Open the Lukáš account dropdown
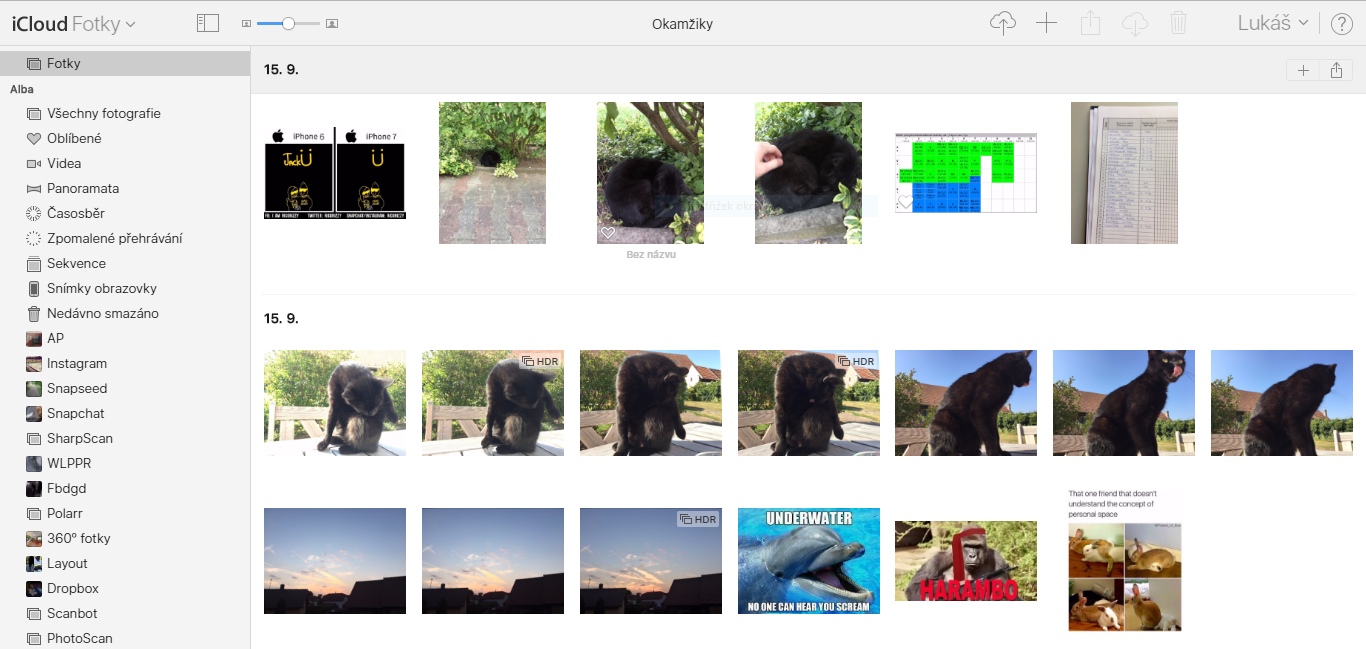1366x649 pixels. pos(1273,23)
